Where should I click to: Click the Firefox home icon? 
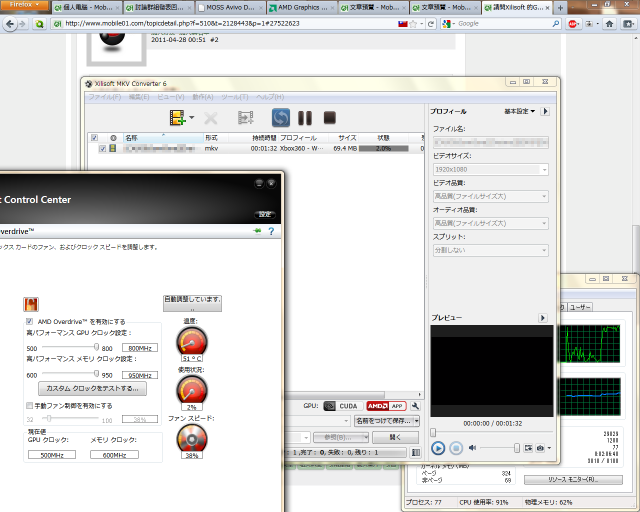609,24
